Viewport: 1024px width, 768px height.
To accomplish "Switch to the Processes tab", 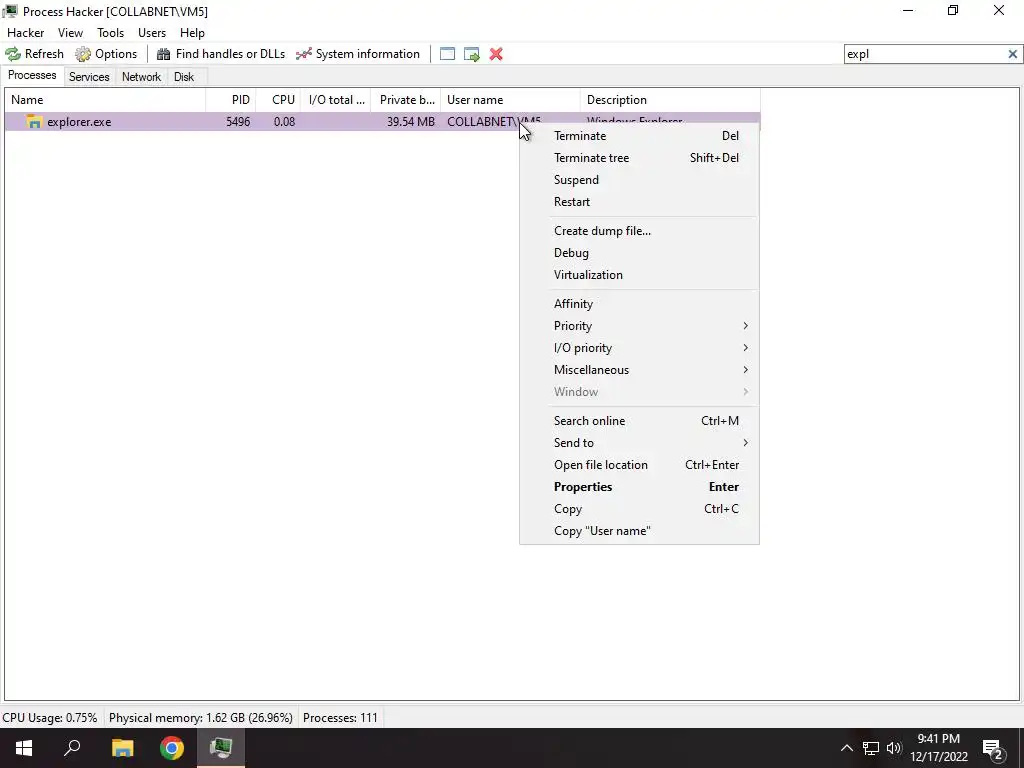I will tap(32, 75).
